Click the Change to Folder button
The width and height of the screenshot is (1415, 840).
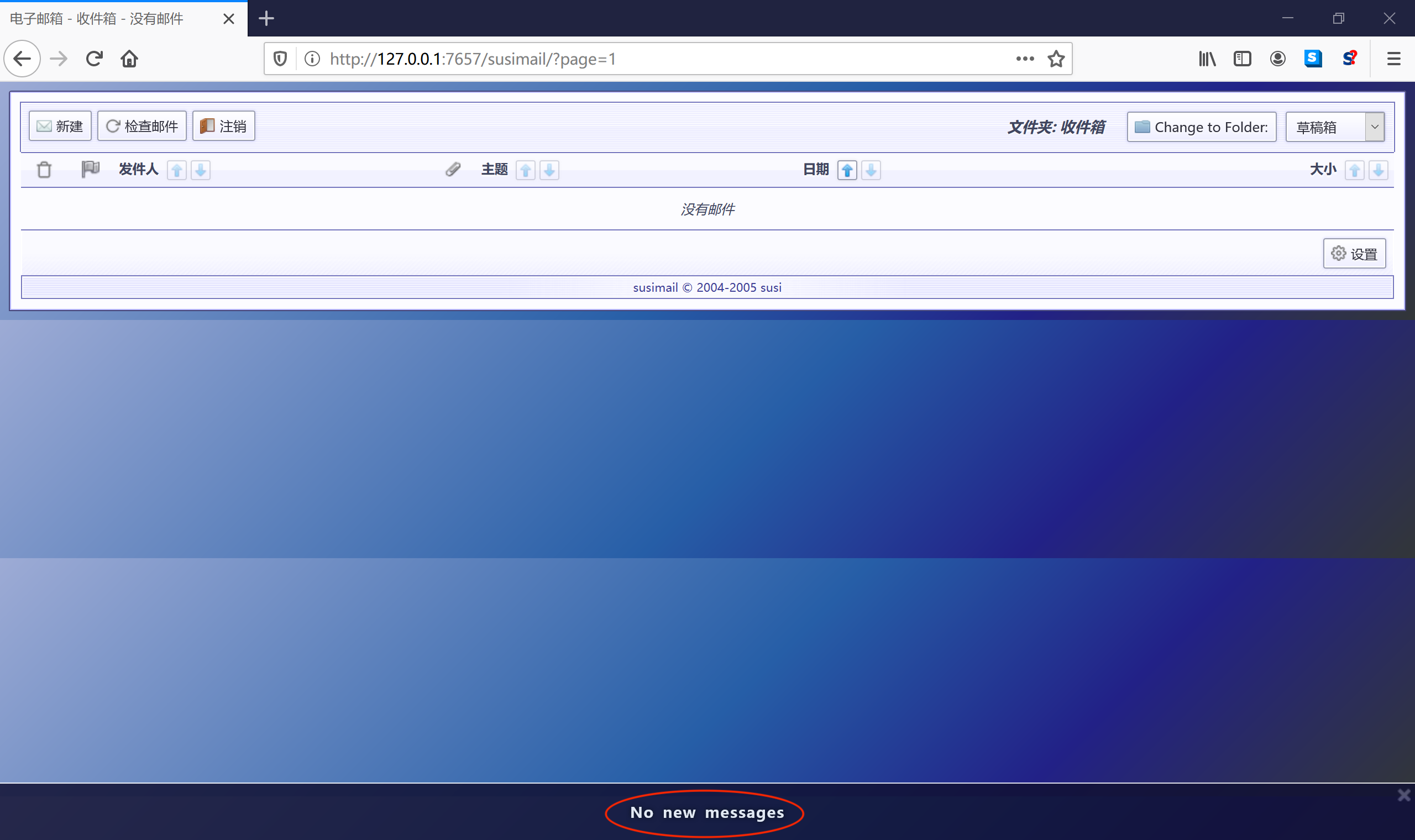pos(1201,127)
